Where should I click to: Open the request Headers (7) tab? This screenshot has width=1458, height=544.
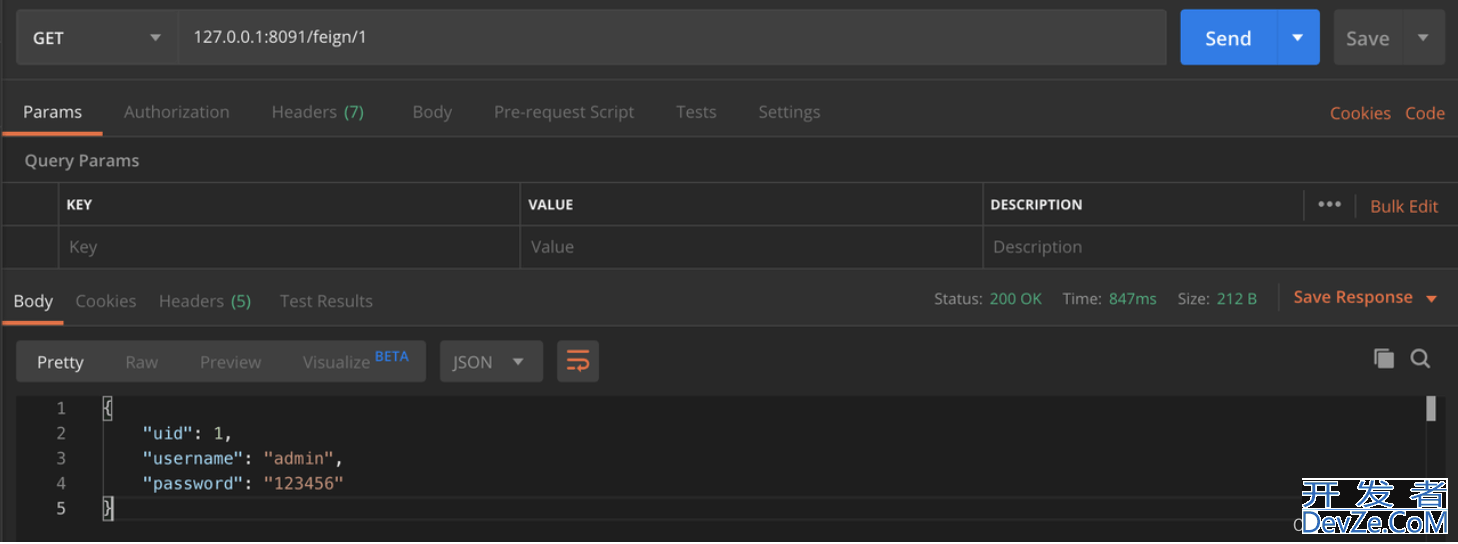pos(317,112)
